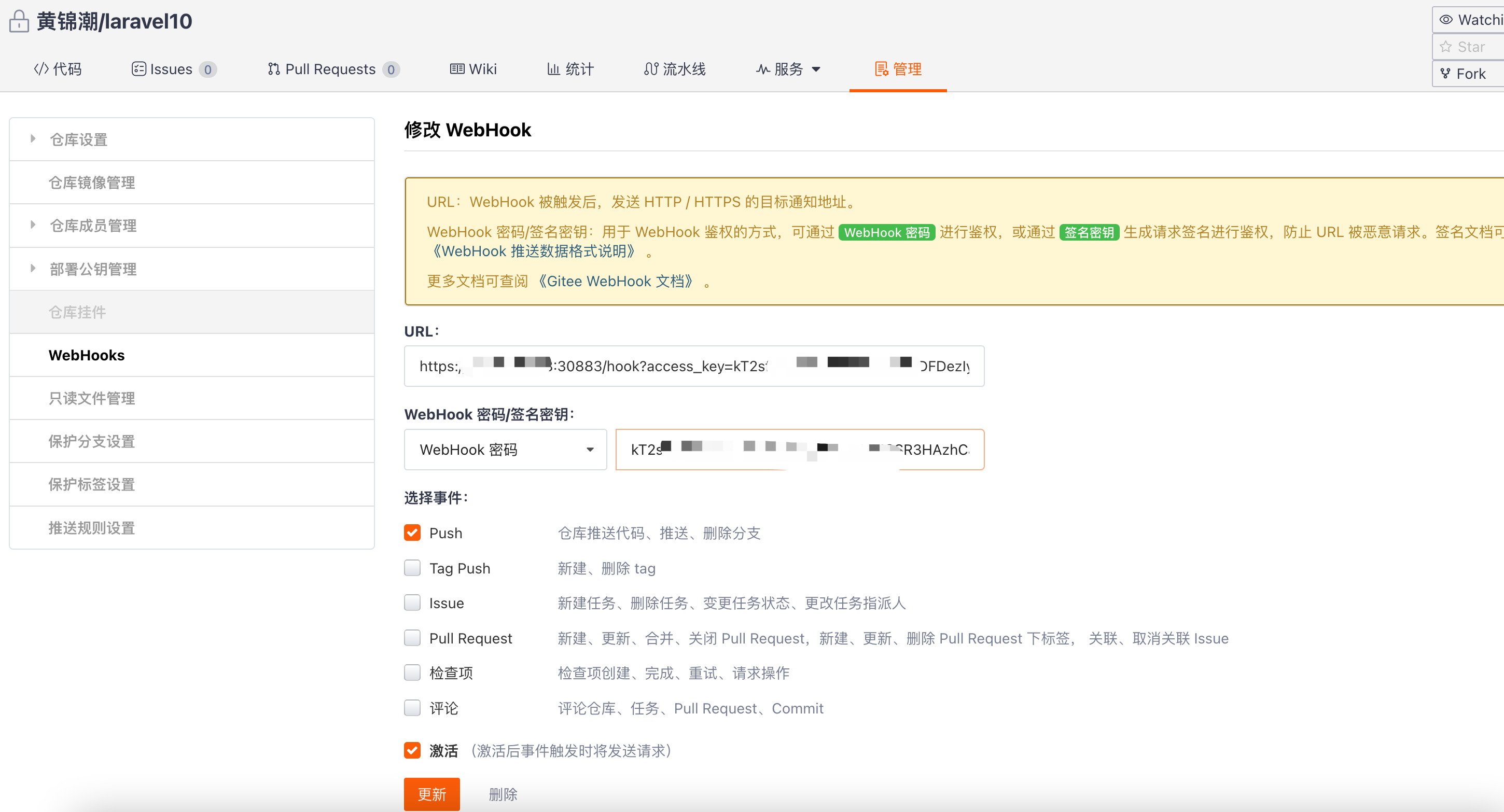Open the Wiki book icon
The height and width of the screenshot is (812, 1504).
click(x=459, y=69)
